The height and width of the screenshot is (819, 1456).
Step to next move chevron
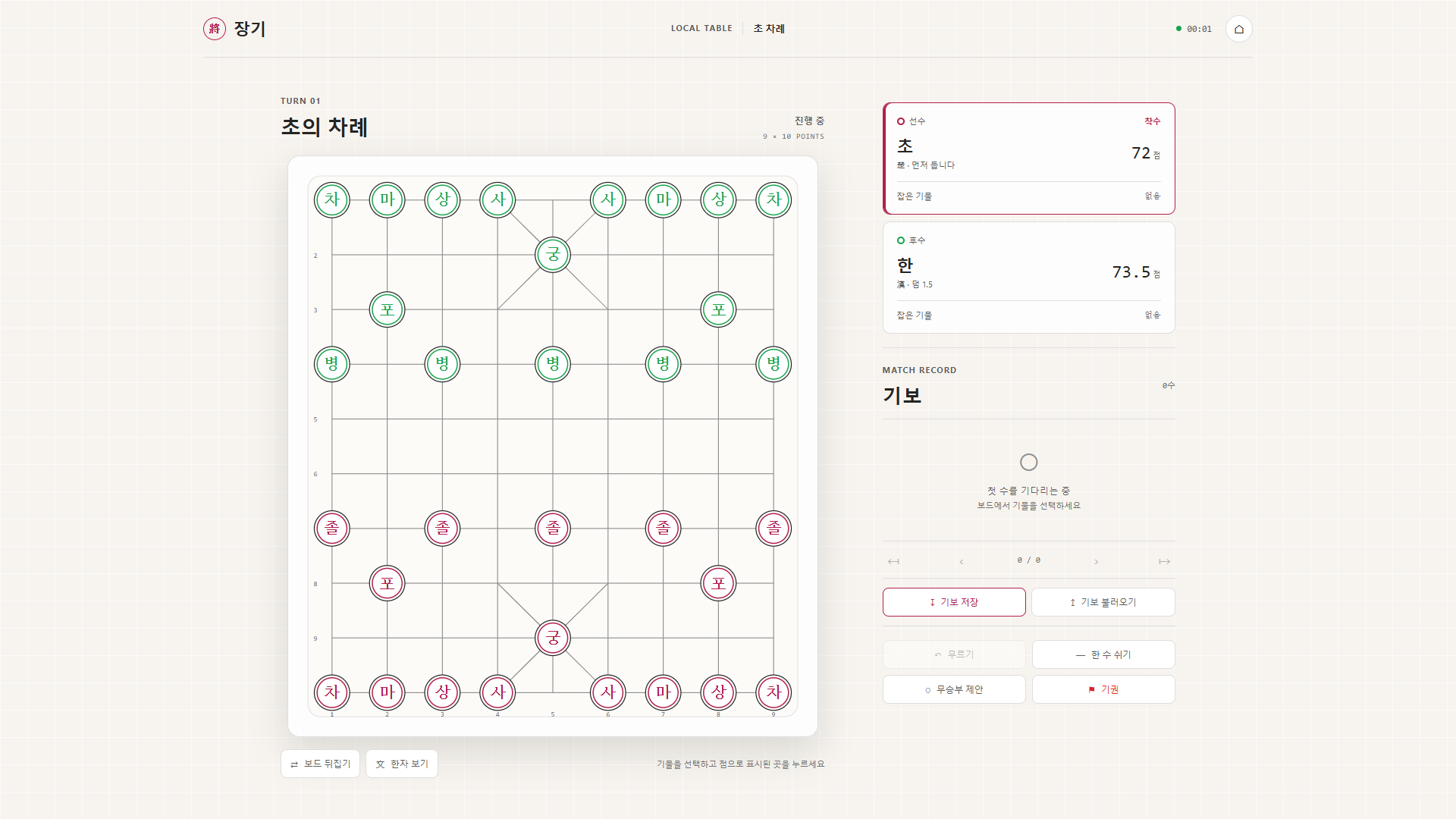tap(1096, 561)
